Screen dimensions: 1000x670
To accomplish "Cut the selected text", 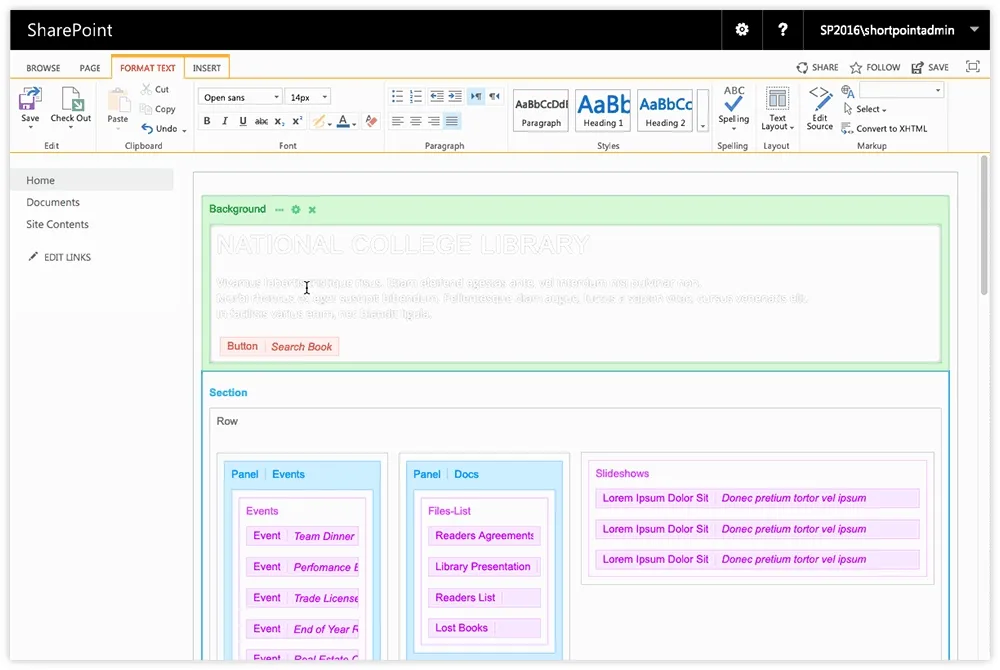I will point(155,89).
